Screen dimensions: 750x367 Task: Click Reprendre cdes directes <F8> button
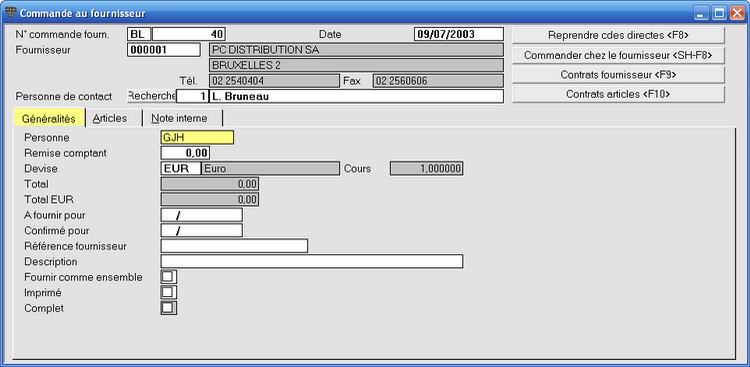coord(618,35)
